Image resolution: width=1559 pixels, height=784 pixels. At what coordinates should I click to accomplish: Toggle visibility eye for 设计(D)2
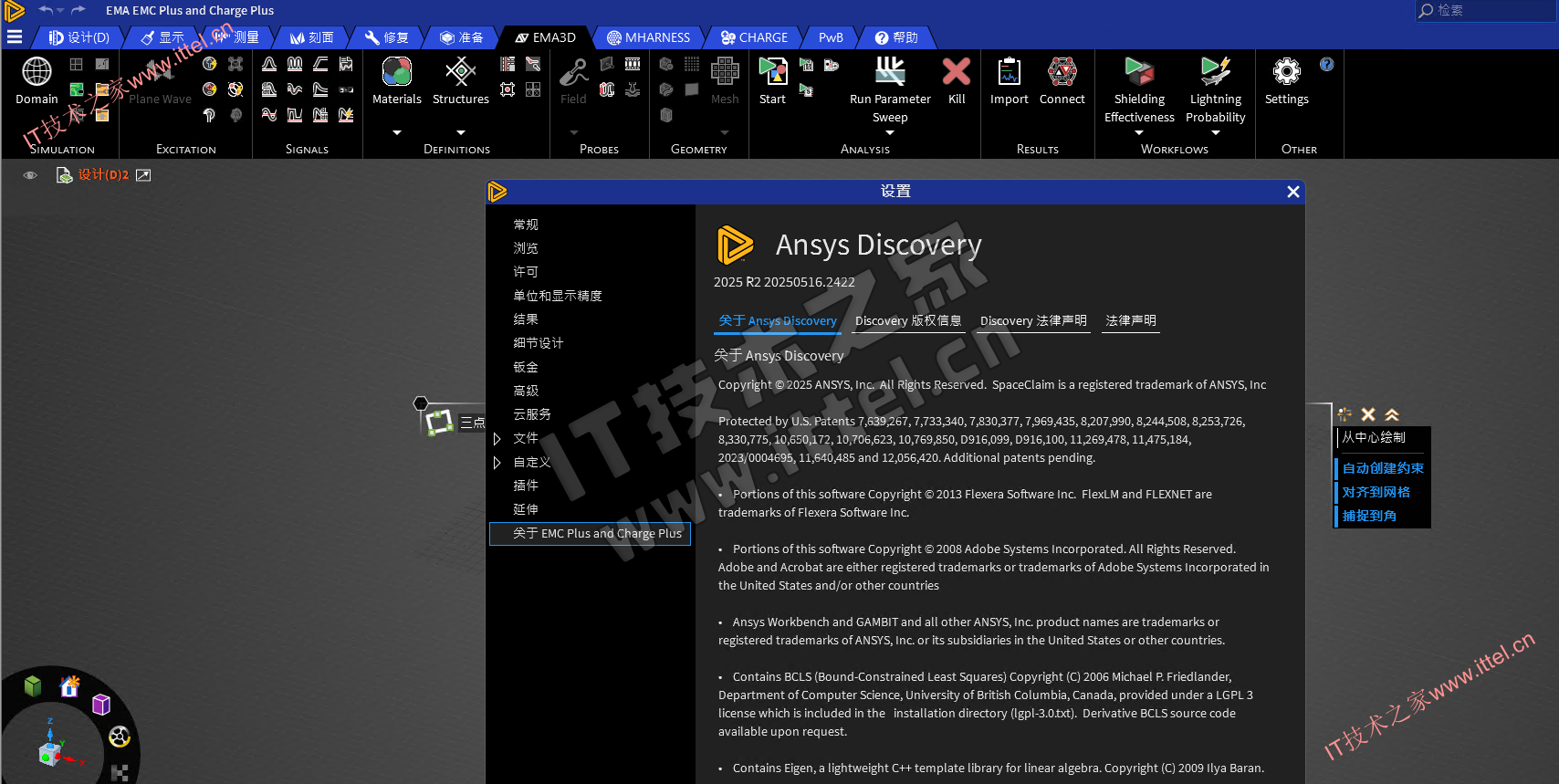point(30,175)
